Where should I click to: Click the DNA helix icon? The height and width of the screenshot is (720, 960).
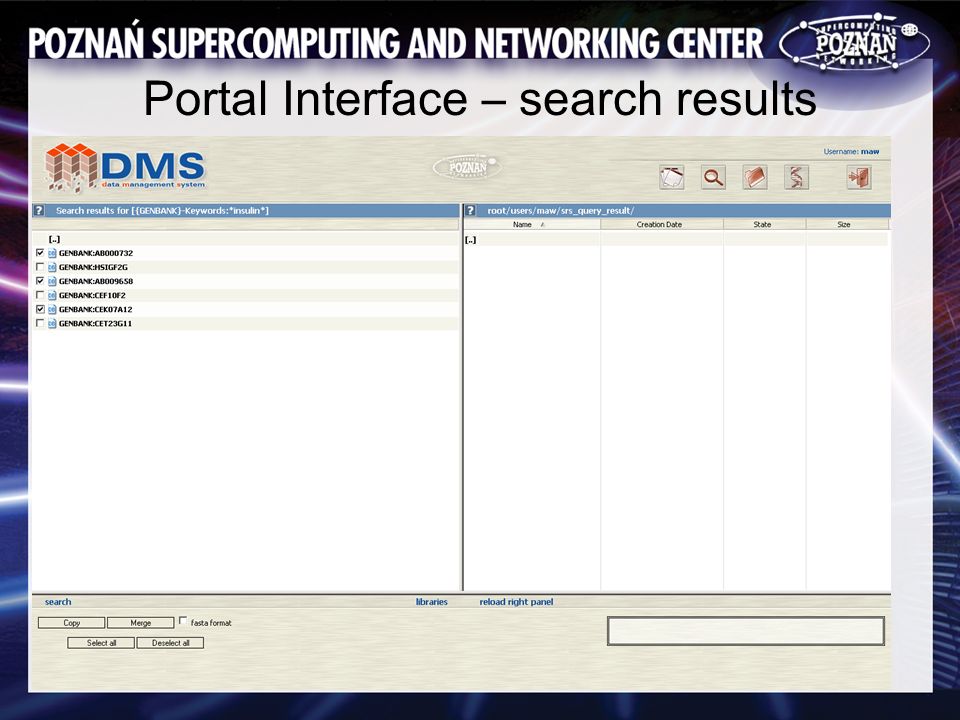pyautogui.click(x=797, y=178)
